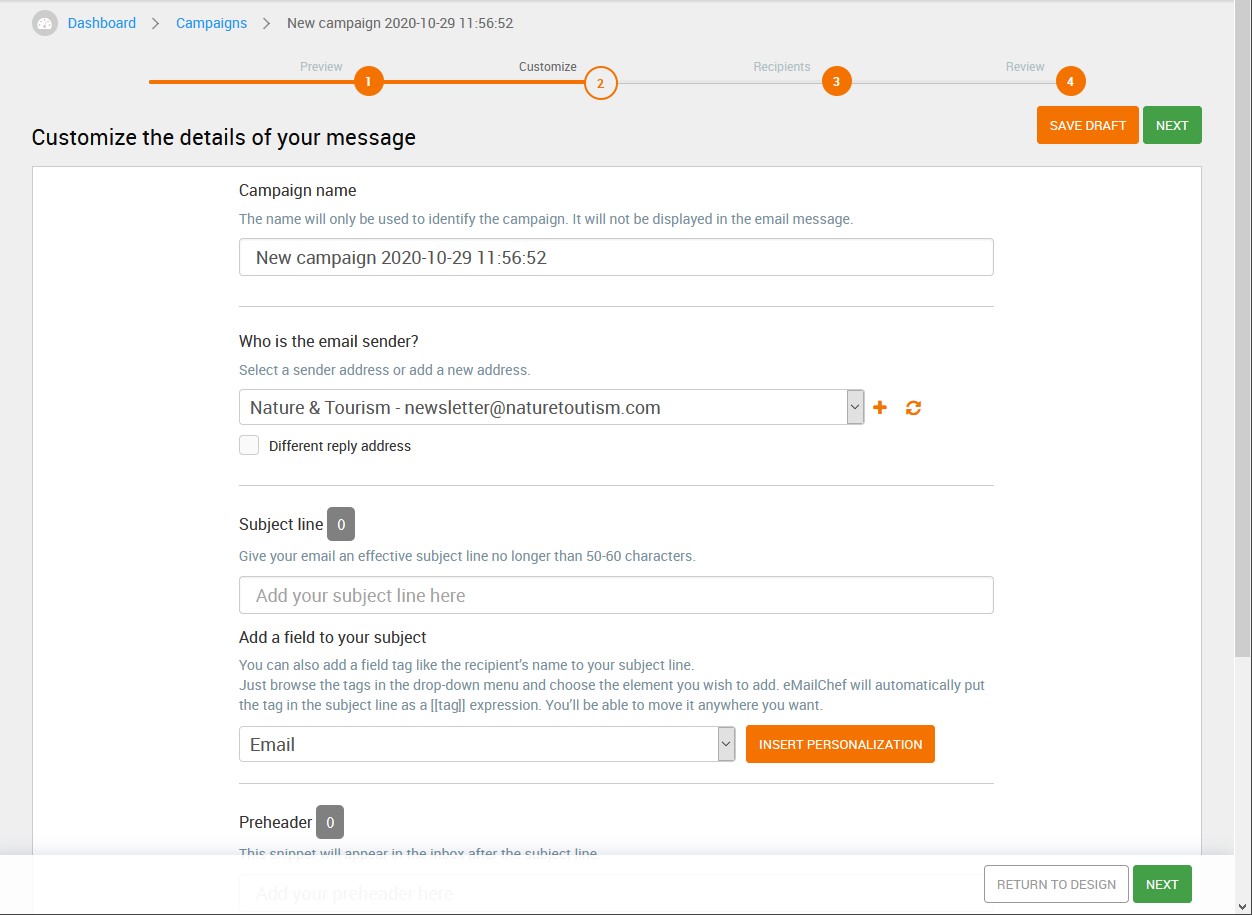
Task: Open step 4 Review circle
Action: [x=1070, y=82]
